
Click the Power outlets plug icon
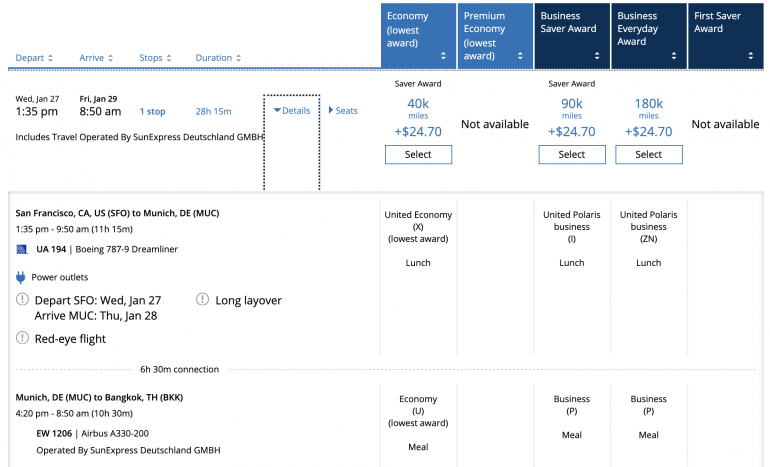(21, 277)
